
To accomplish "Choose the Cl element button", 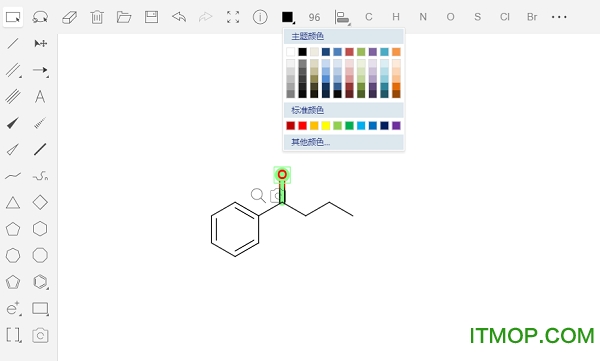I will [505, 17].
